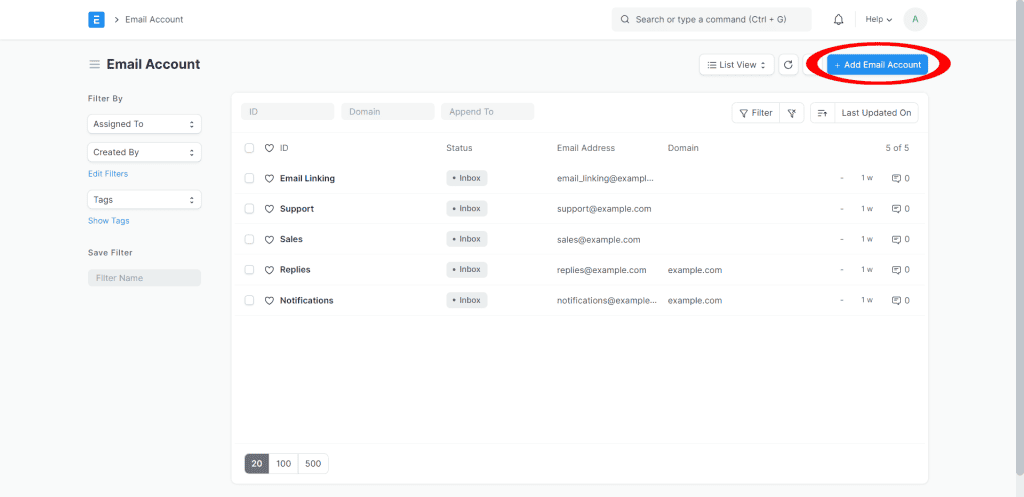Open the Help menu
Screen dimensions: 1024x497
pos(879,19)
